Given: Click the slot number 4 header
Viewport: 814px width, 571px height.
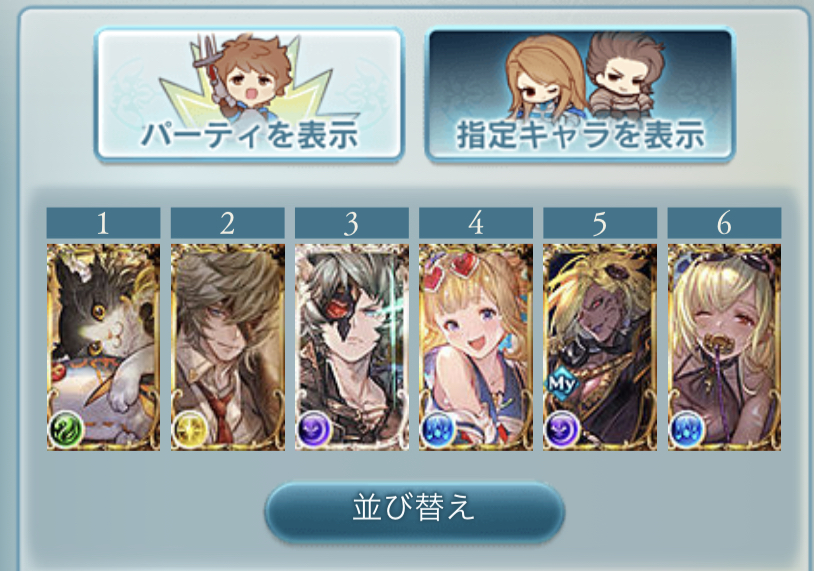Looking at the screenshot, I should (x=476, y=223).
